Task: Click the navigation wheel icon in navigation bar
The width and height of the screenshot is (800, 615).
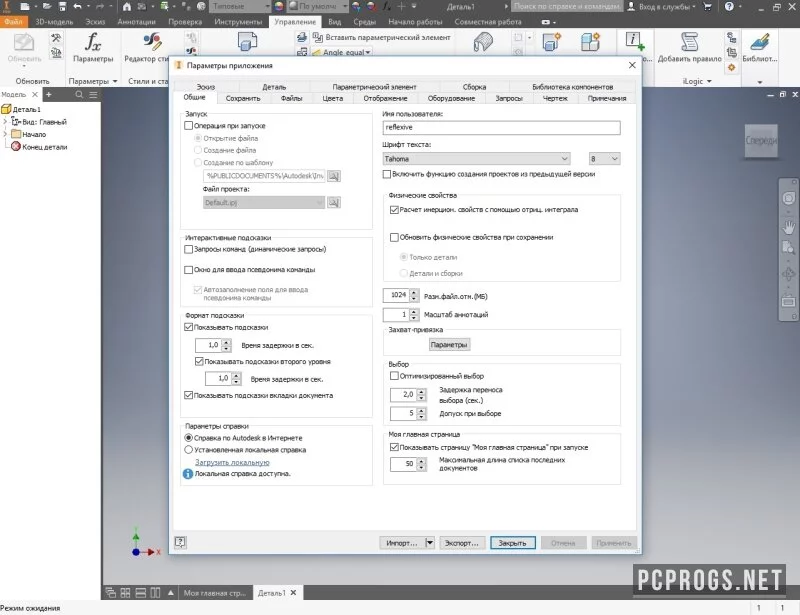Action: pyautogui.click(x=789, y=199)
